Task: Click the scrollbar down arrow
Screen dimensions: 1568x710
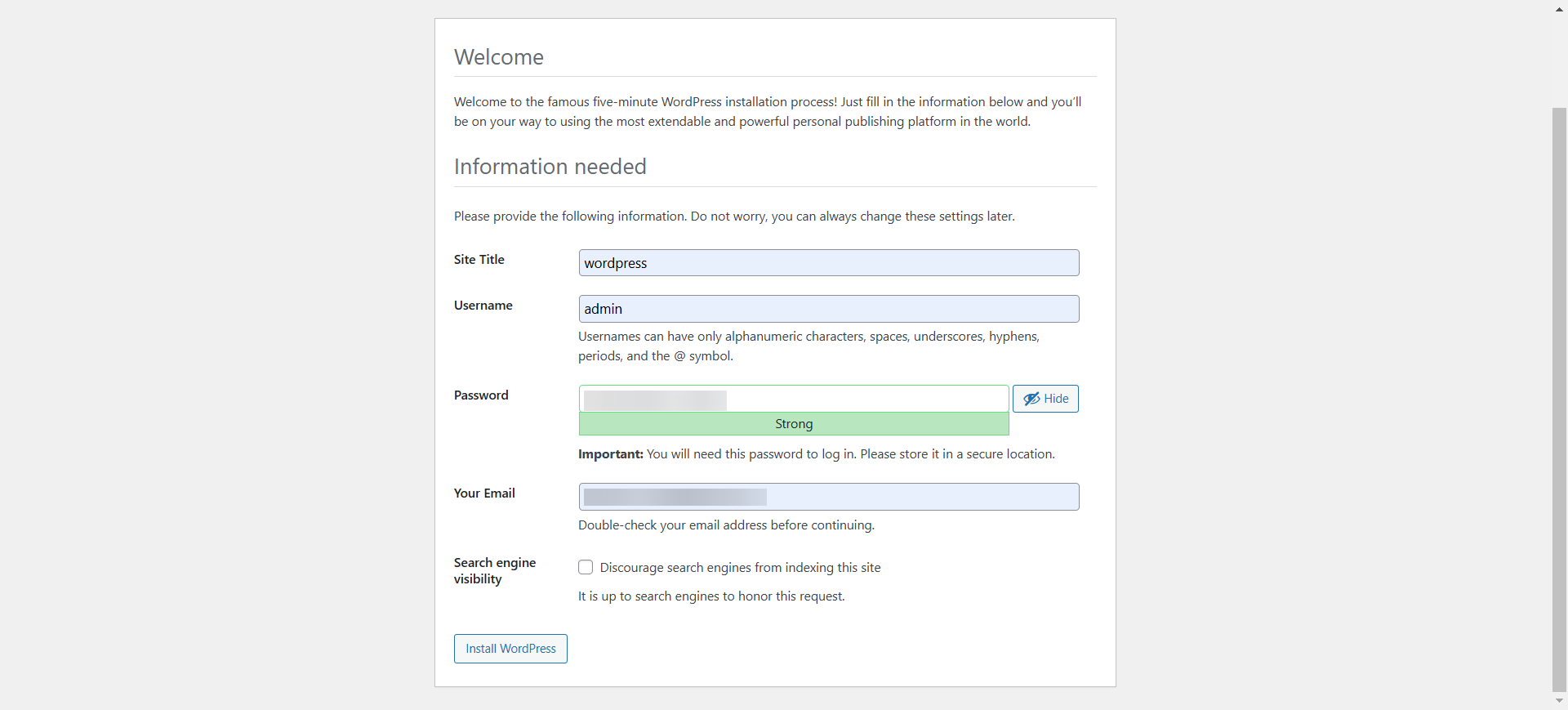Action: pos(1559,701)
